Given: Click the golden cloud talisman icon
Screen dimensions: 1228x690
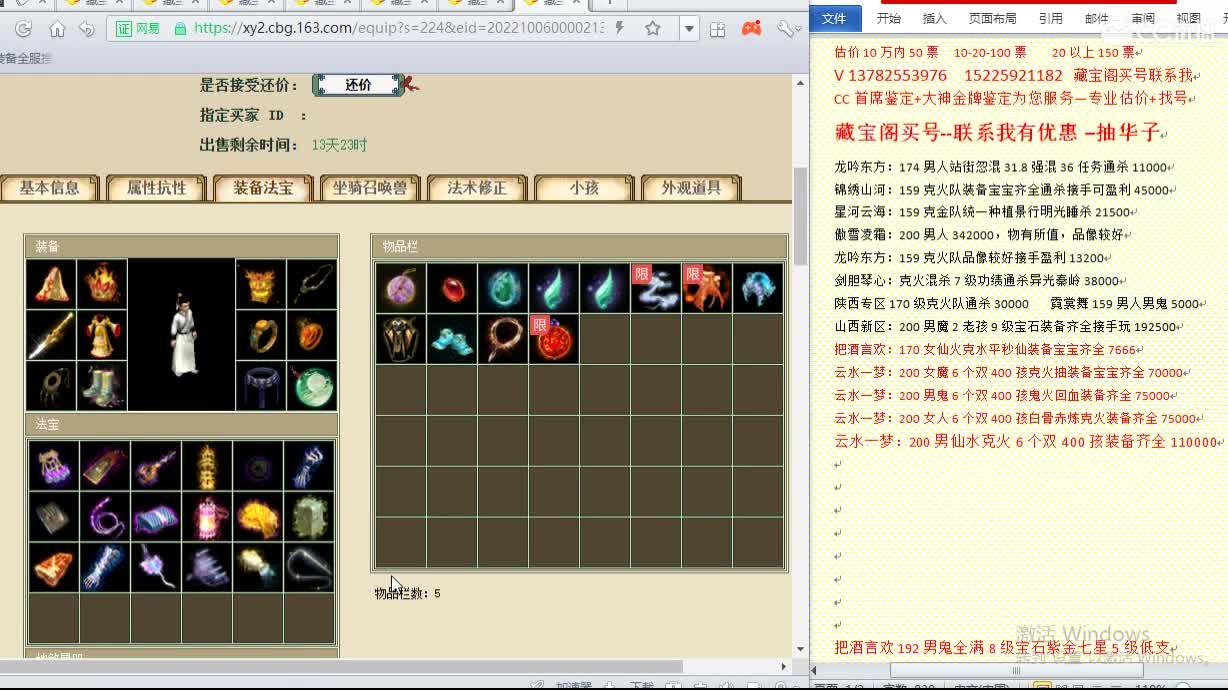Looking at the screenshot, I should 258,516.
